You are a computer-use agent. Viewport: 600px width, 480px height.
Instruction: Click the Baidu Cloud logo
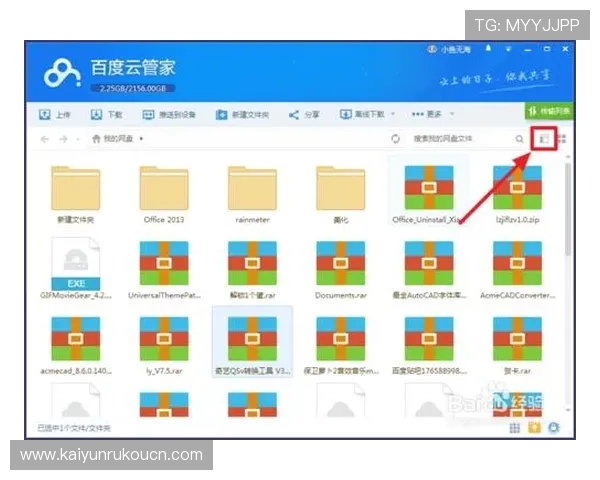(x=62, y=73)
